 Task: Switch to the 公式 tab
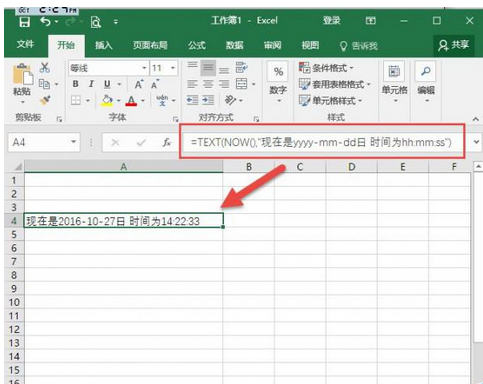click(x=197, y=45)
